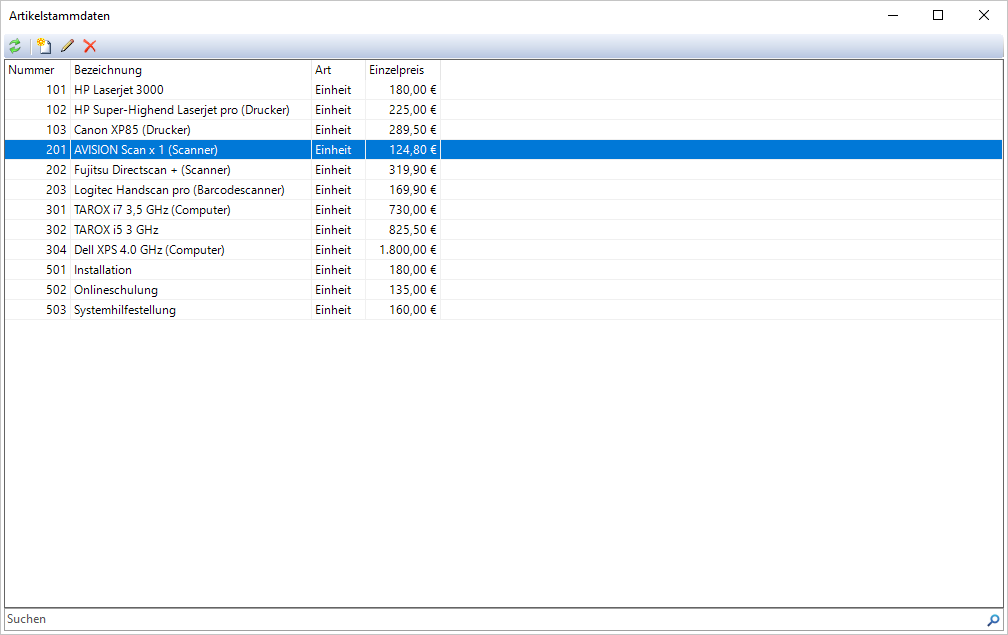Screen dimensions: 1008x635
Task: Click the magnifier search icon
Action: pos(993,620)
